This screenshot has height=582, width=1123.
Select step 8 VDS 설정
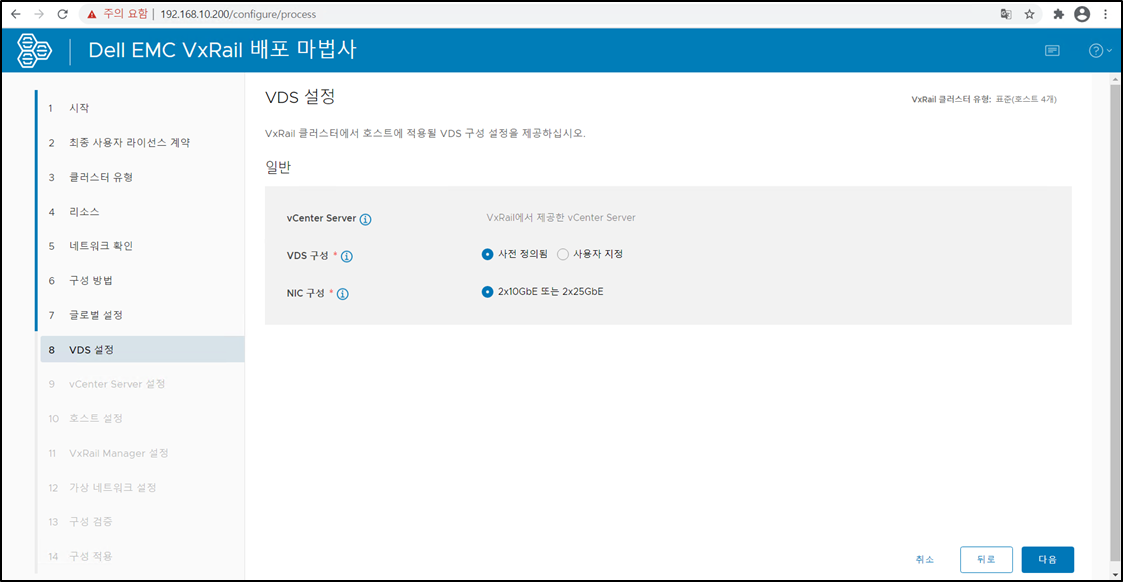[x=142, y=349]
